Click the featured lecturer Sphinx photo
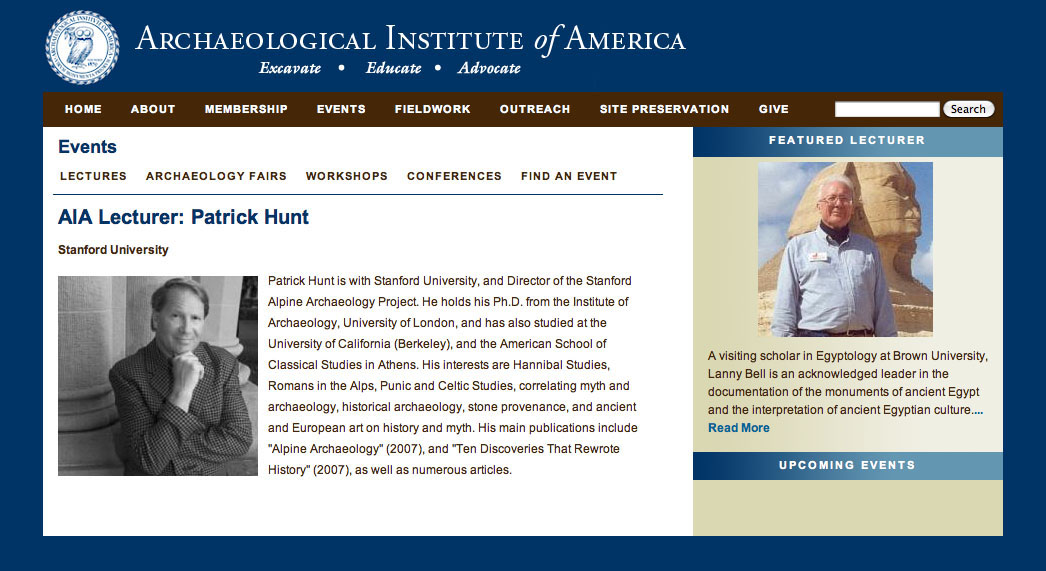Viewport: 1046px width, 571px height. pos(845,249)
